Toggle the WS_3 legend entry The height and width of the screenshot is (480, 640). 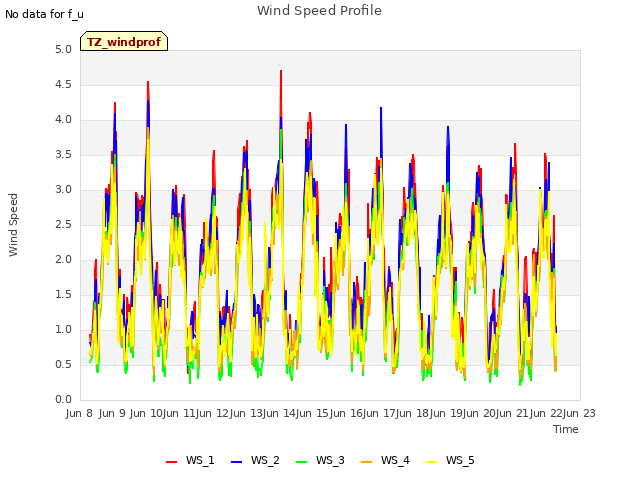[320, 460]
